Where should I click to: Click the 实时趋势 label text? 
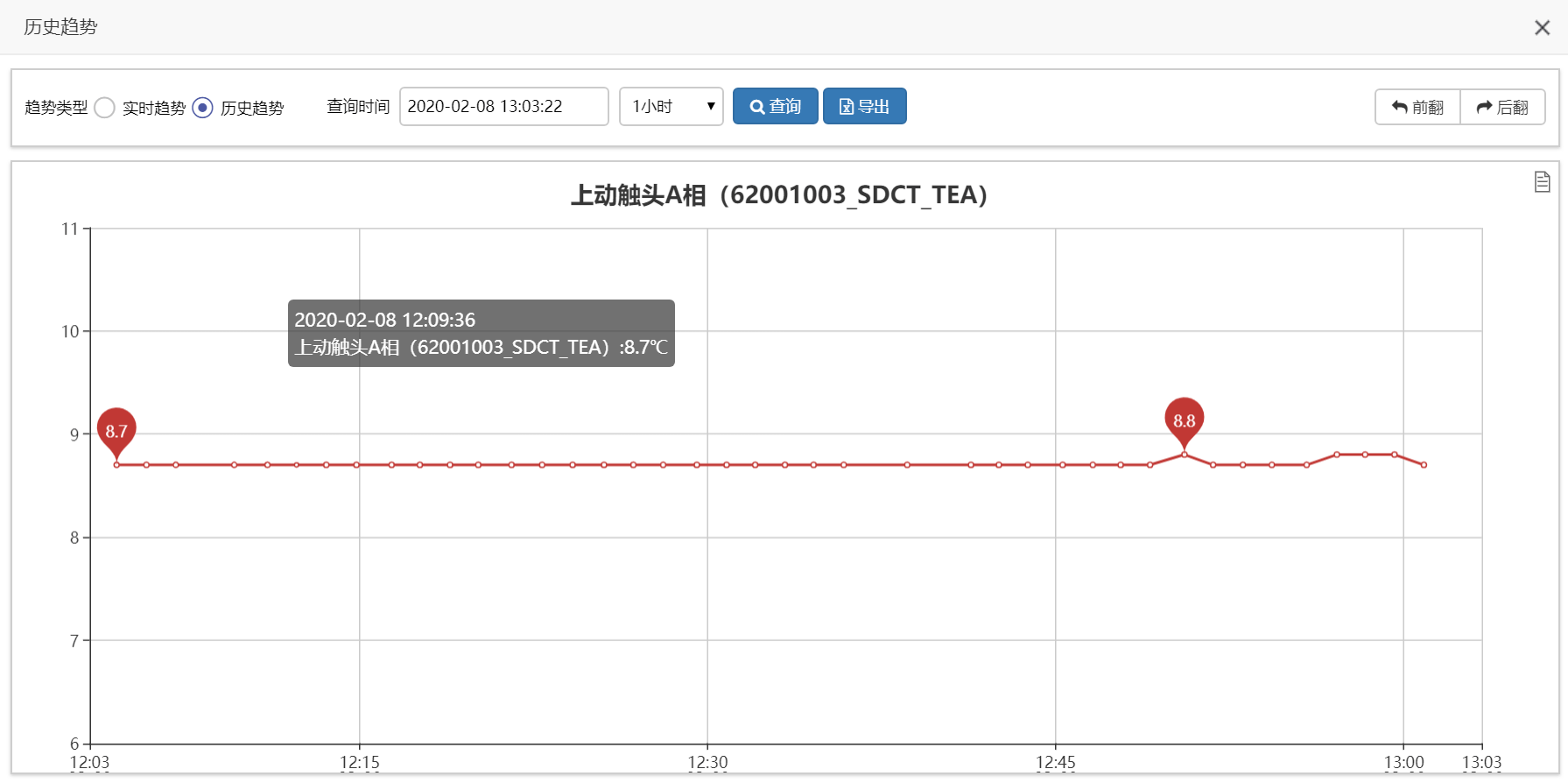[154, 108]
